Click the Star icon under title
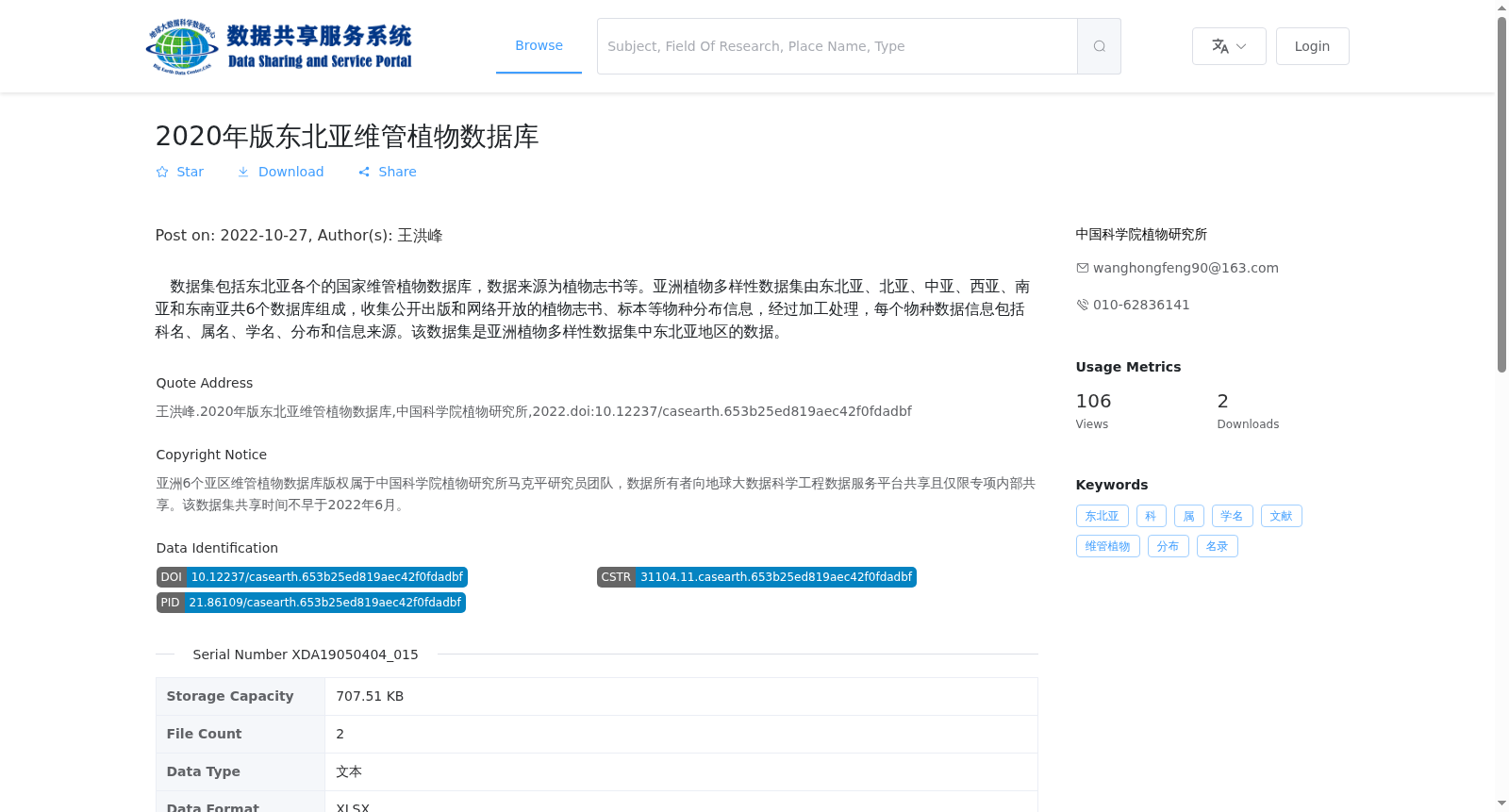 162,172
